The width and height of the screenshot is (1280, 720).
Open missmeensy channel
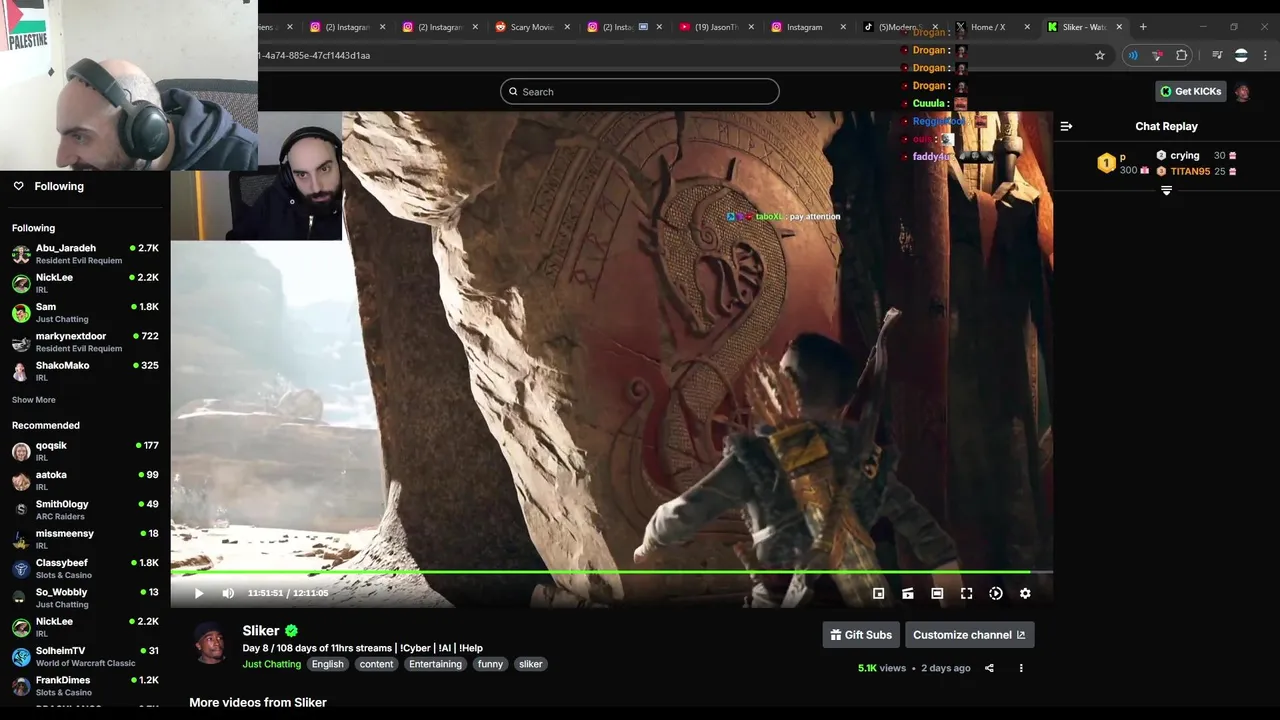[x=85, y=539]
